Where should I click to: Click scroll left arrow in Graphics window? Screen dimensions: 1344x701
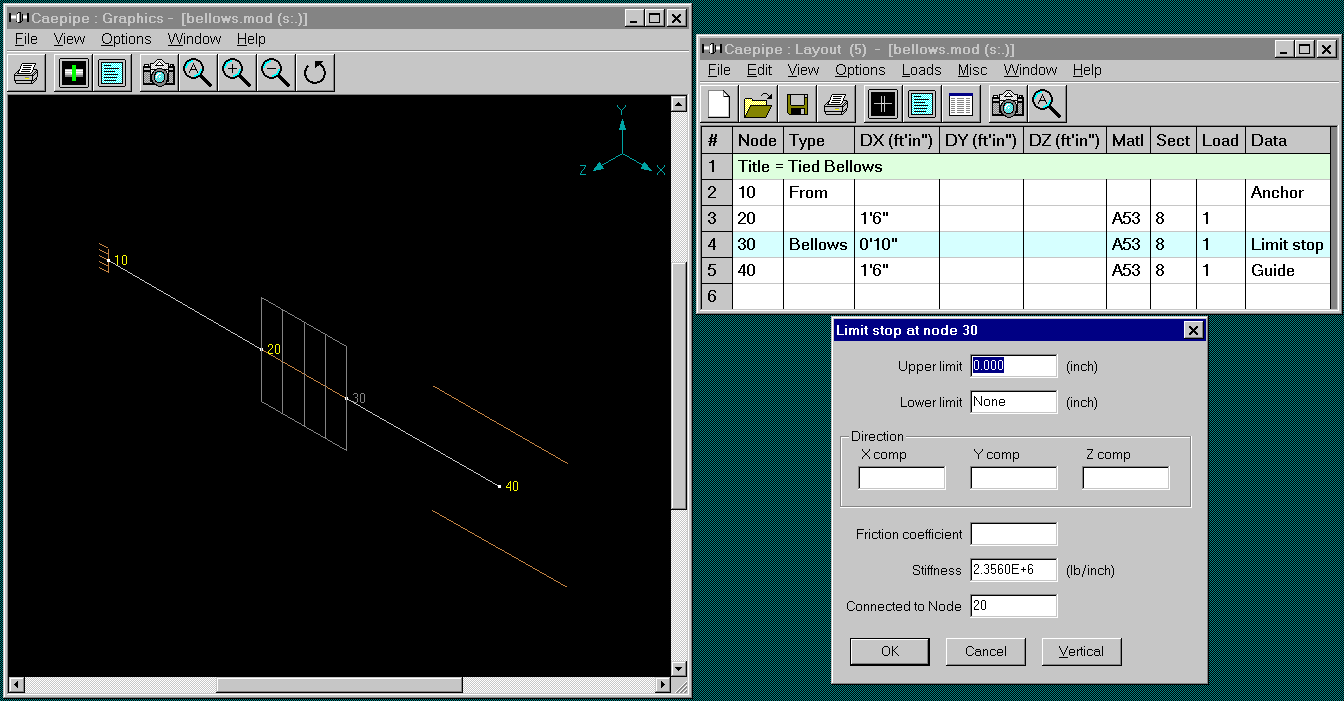(x=15, y=685)
